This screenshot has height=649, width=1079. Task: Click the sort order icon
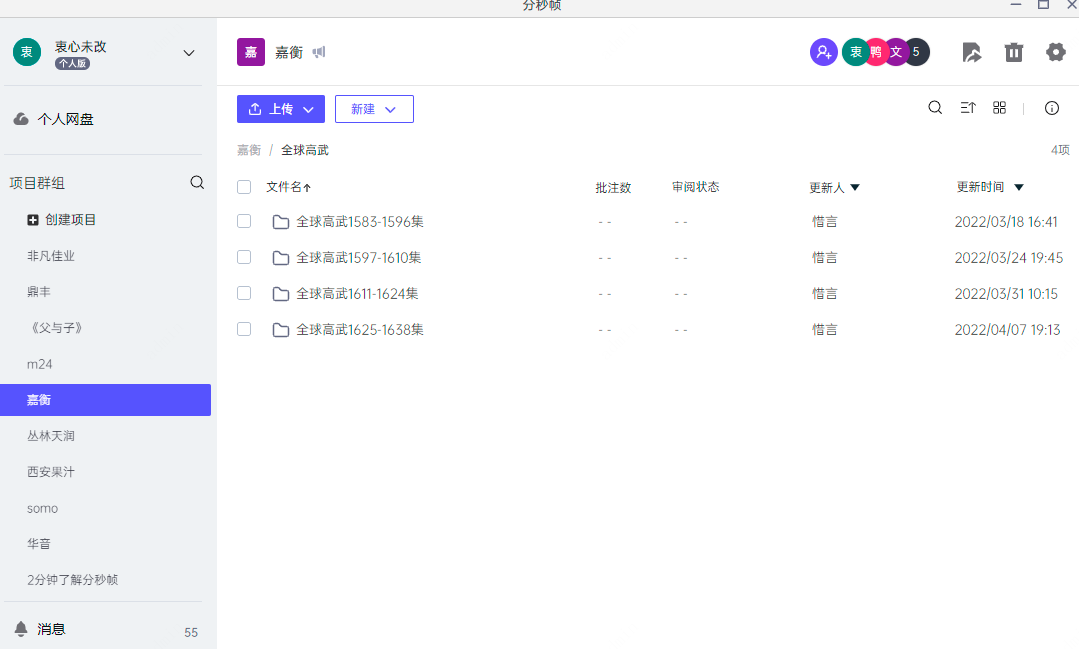[x=968, y=107]
